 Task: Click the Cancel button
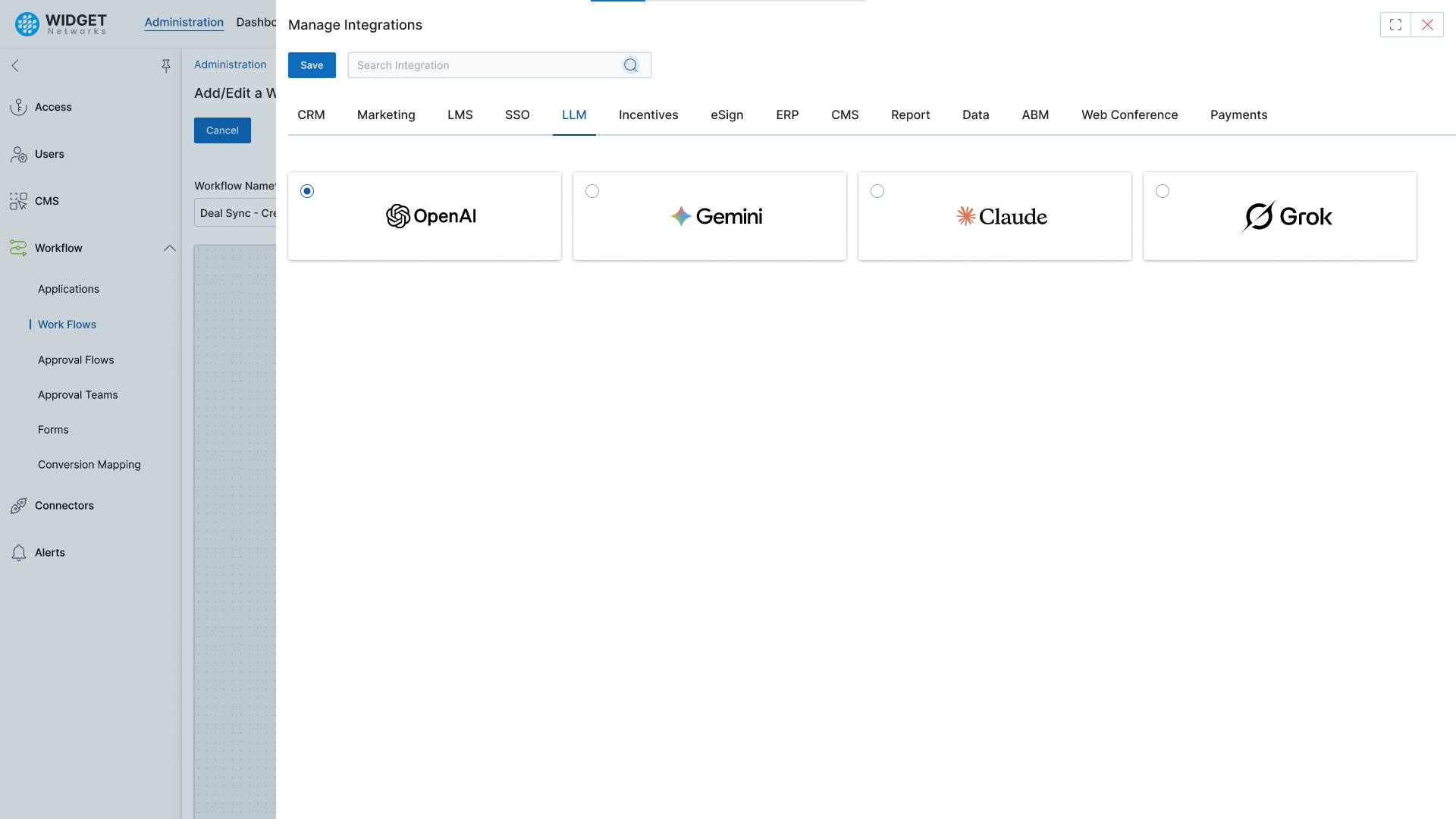coord(222,130)
